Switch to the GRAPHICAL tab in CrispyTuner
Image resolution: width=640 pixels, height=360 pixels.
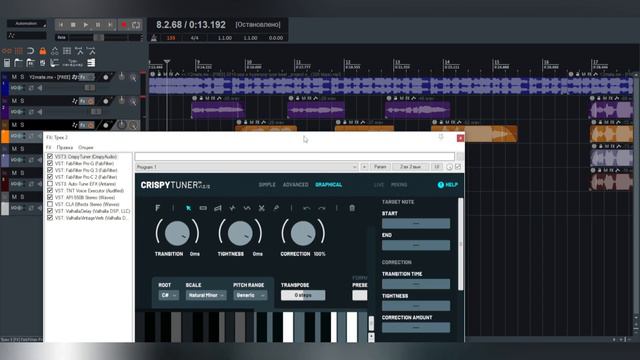[329, 185]
